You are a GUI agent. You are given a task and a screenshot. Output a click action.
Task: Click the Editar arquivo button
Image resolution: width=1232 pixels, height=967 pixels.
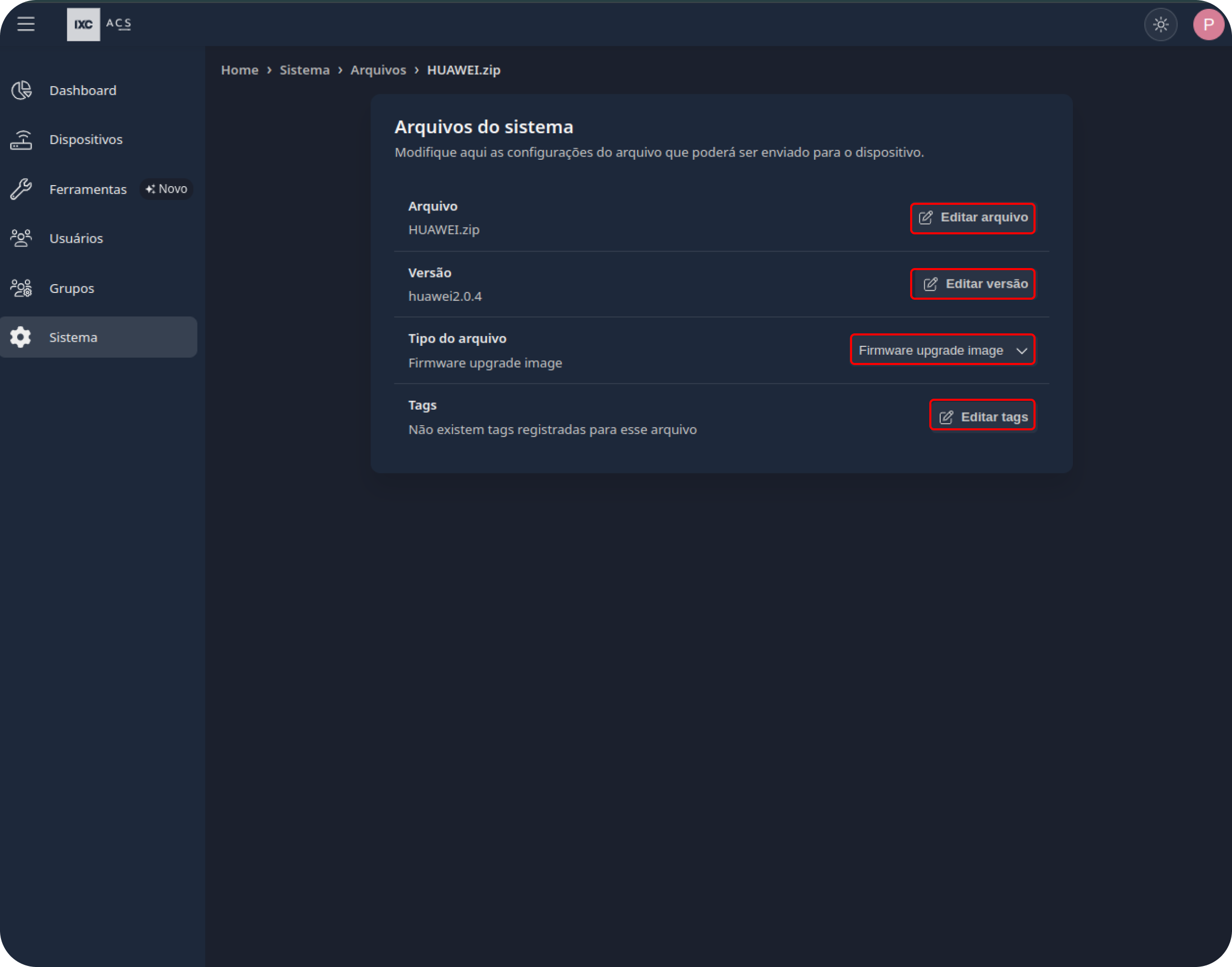[972, 217]
